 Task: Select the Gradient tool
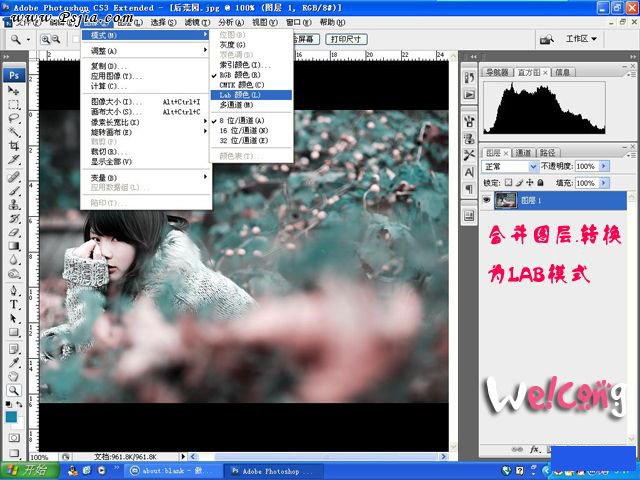[x=13, y=246]
